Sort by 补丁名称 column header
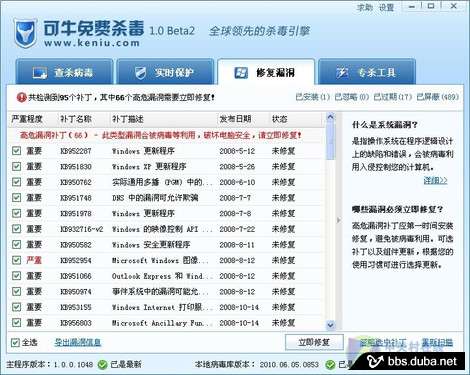 76,119
